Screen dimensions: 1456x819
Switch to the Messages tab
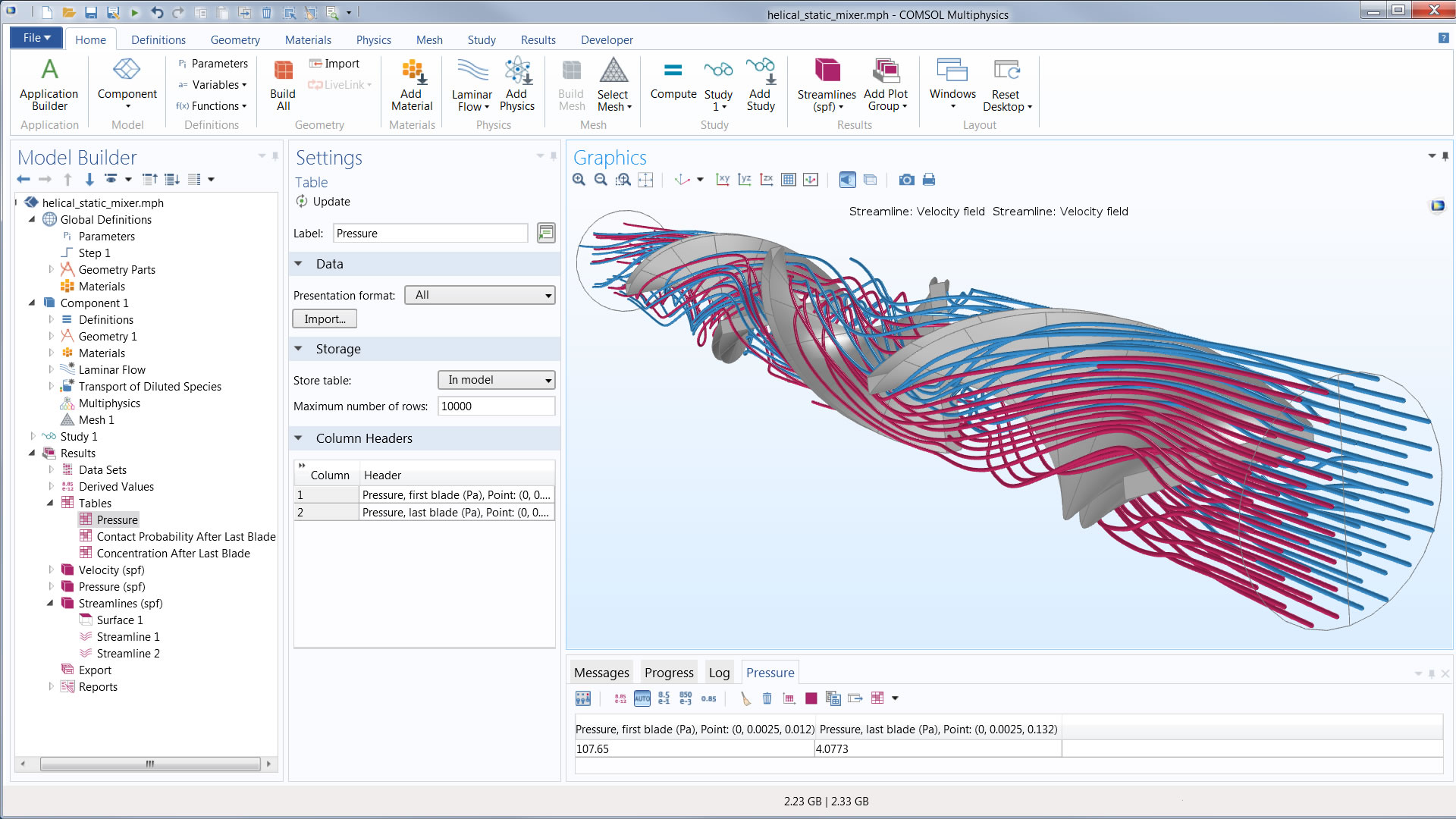tap(601, 673)
